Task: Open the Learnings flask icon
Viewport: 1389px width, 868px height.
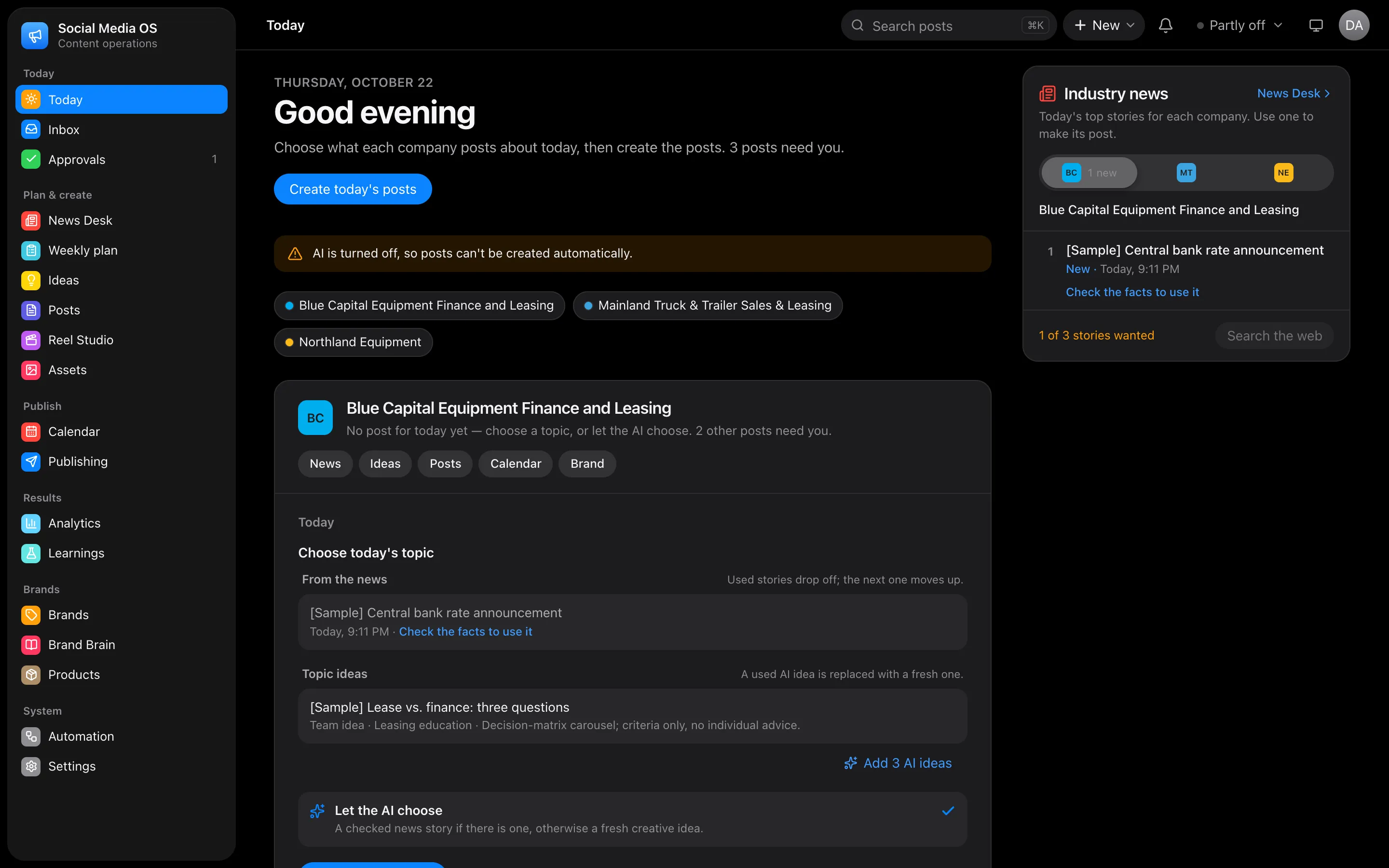Action: coord(31,553)
